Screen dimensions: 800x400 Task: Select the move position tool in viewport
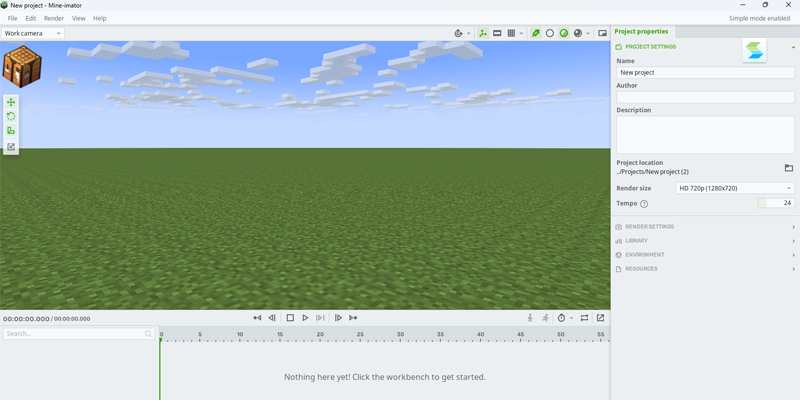coord(11,103)
